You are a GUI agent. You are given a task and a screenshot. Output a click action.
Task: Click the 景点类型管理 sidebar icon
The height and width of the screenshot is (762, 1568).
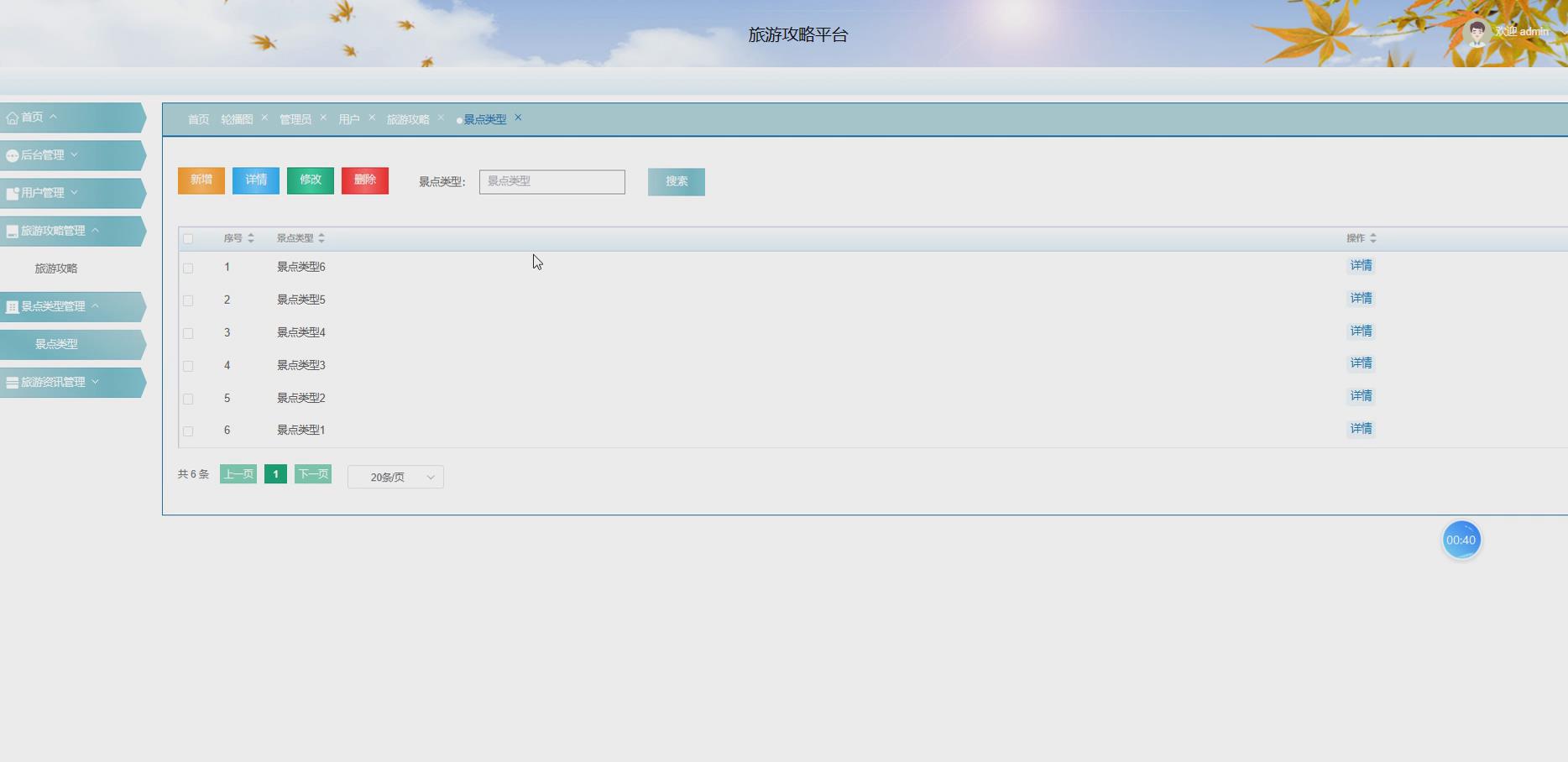pos(12,306)
